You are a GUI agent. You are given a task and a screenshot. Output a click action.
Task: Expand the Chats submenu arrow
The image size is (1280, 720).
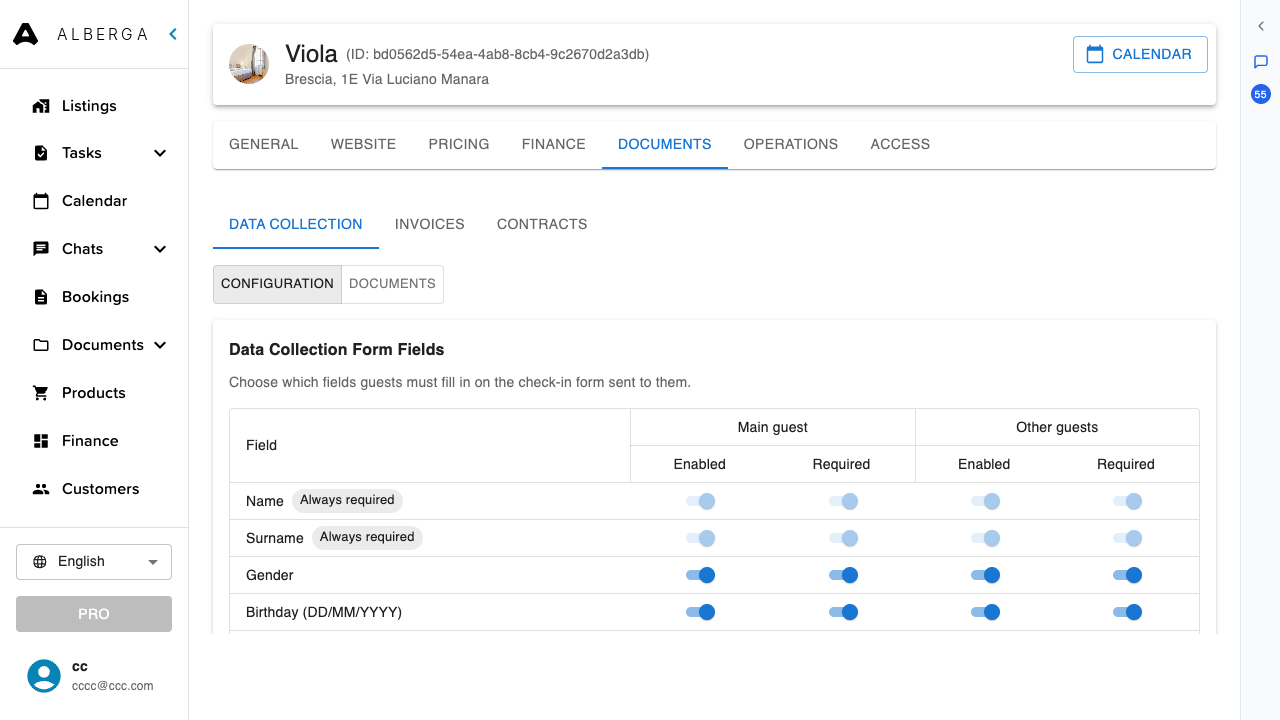tap(160, 249)
